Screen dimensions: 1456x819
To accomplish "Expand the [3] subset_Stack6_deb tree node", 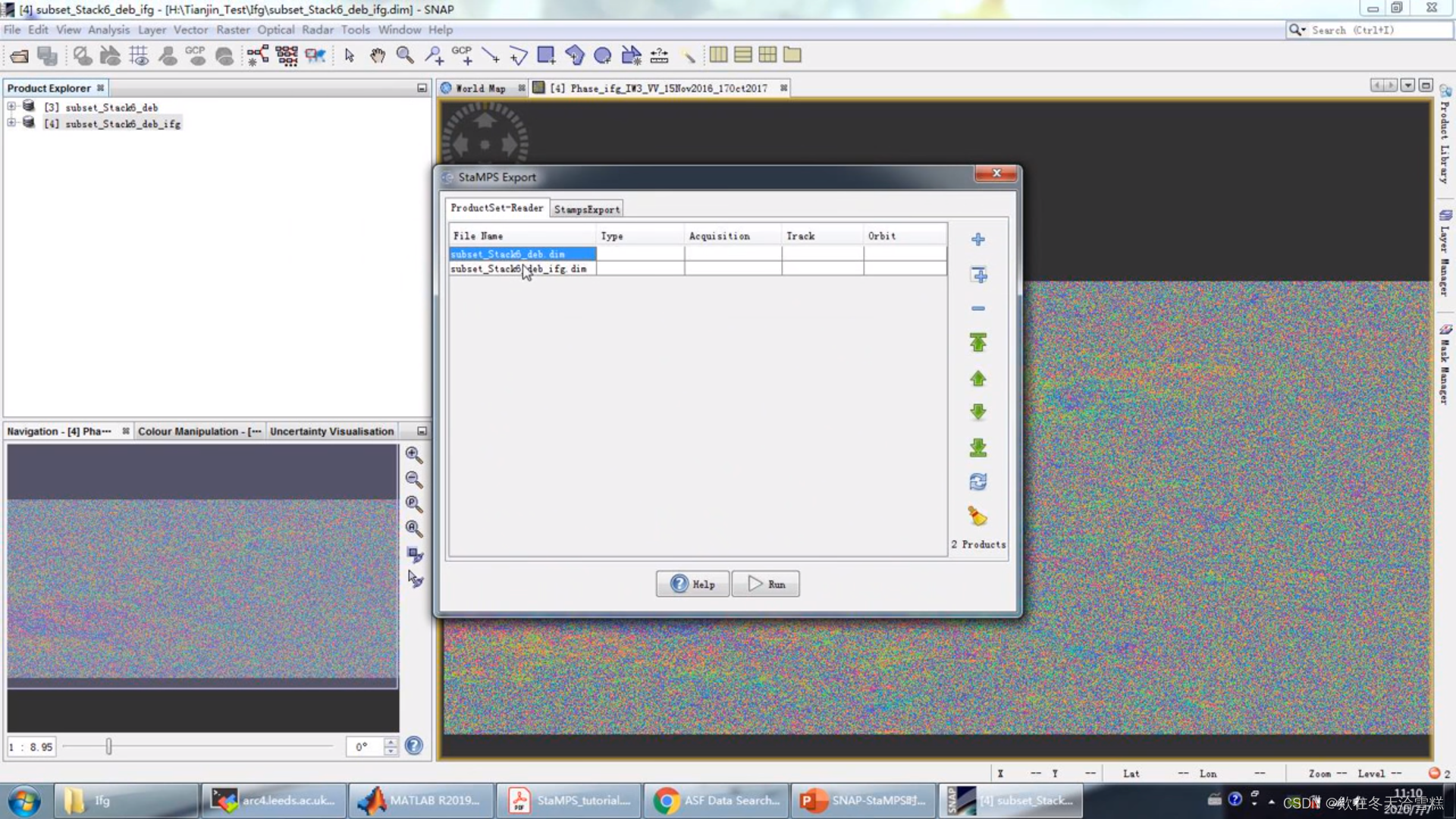I will (11, 107).
